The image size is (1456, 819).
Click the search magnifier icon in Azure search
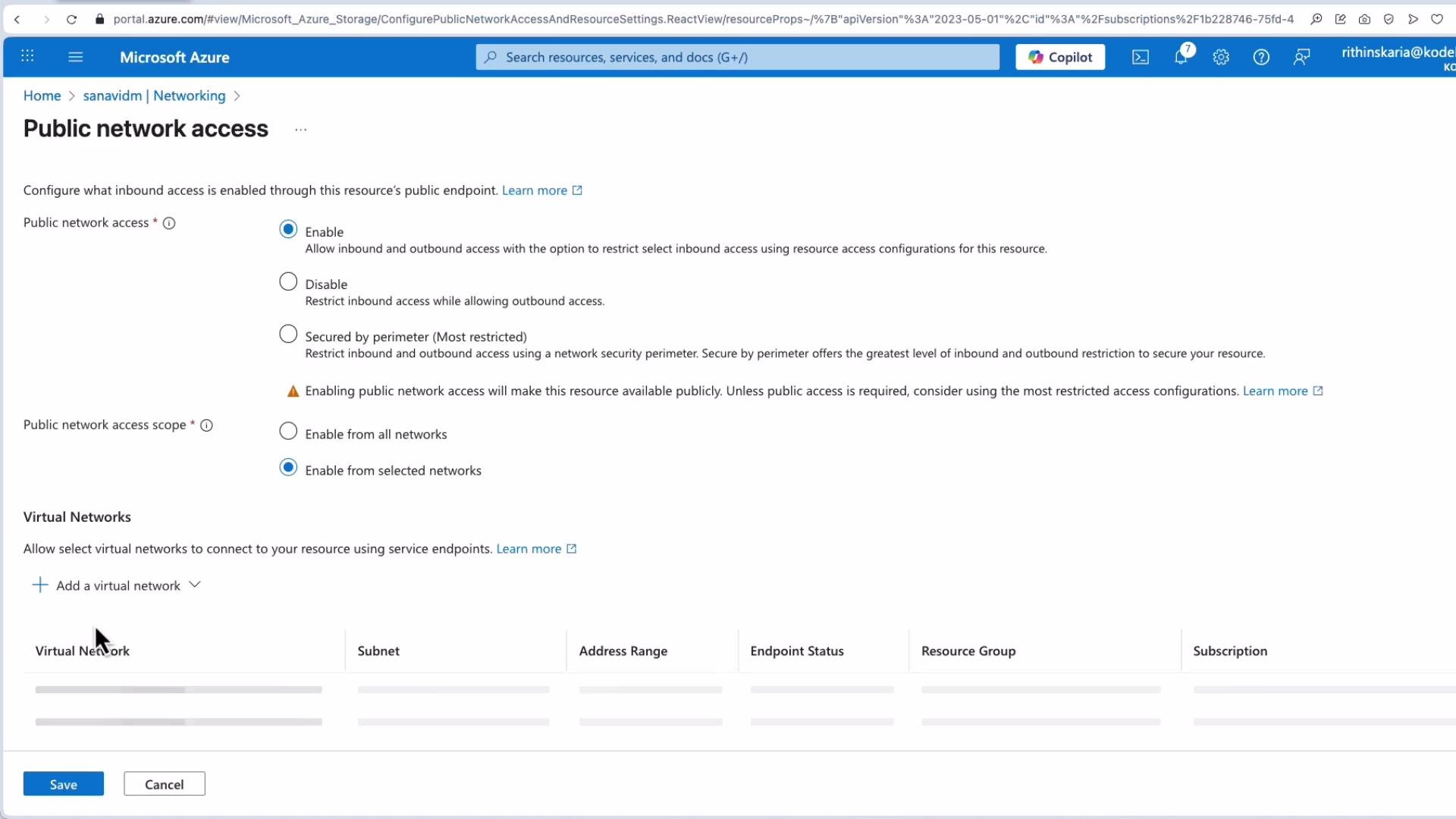[491, 57]
